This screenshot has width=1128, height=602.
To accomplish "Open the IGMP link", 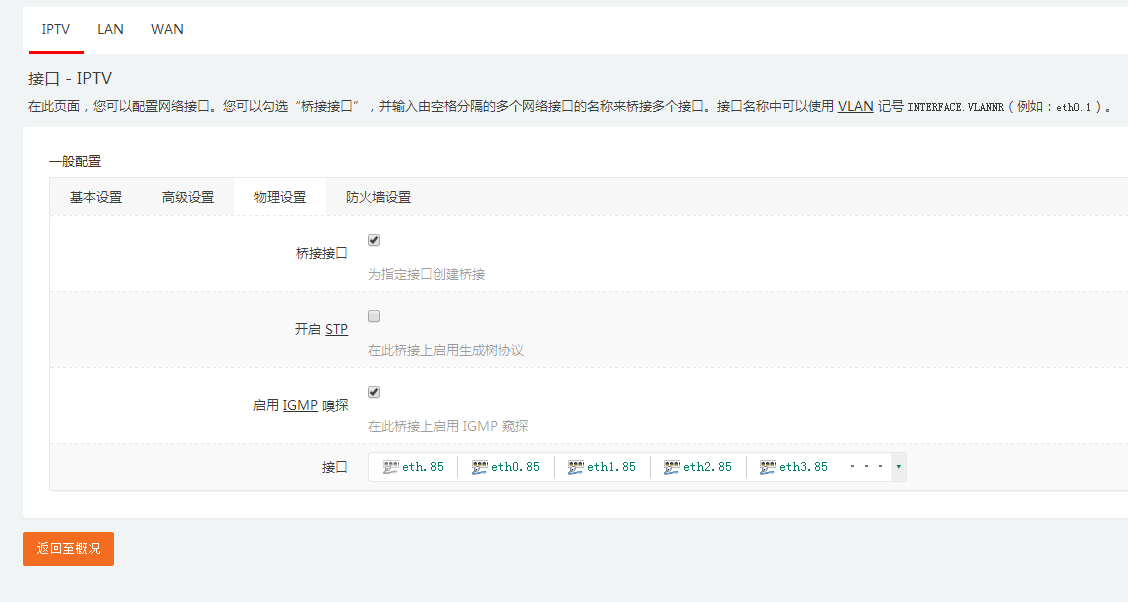I will pyautogui.click(x=299, y=404).
